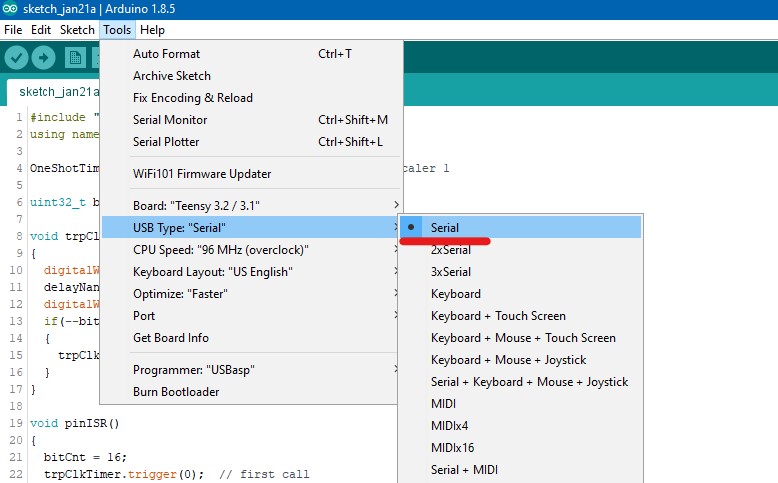Click the New sketch document icon
The width and height of the screenshot is (778, 483).
pos(75,58)
